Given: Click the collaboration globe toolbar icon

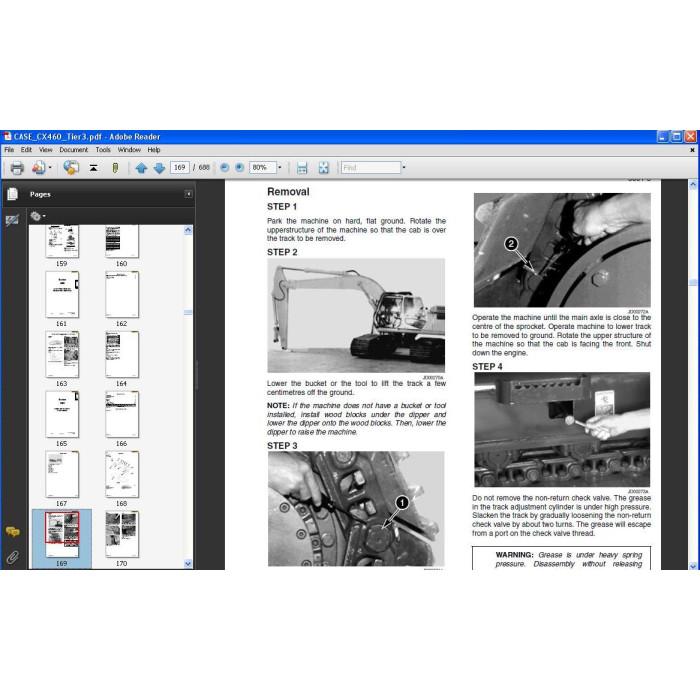Looking at the screenshot, I should (x=71, y=168).
